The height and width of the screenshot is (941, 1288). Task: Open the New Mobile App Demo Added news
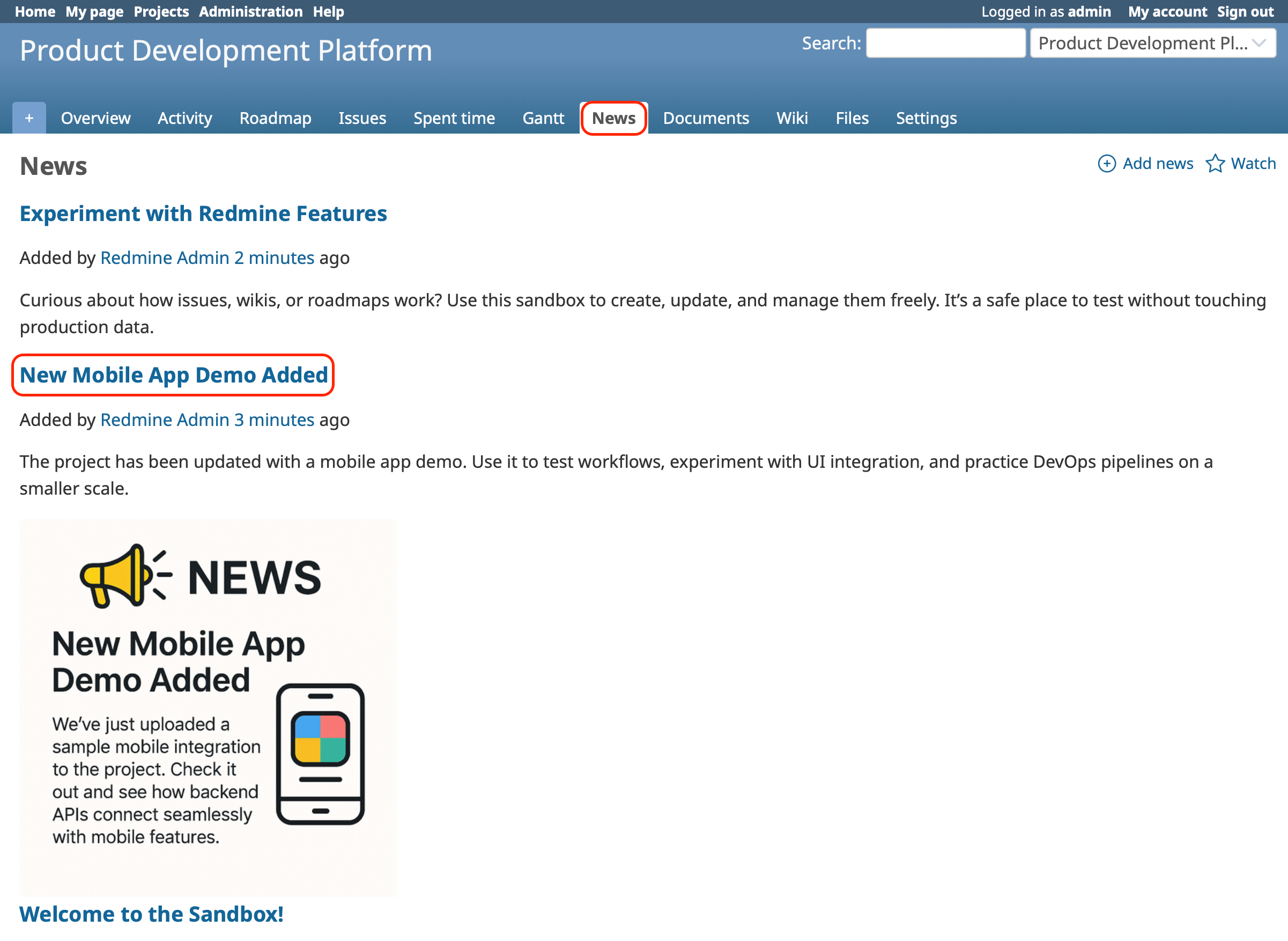pos(174,375)
